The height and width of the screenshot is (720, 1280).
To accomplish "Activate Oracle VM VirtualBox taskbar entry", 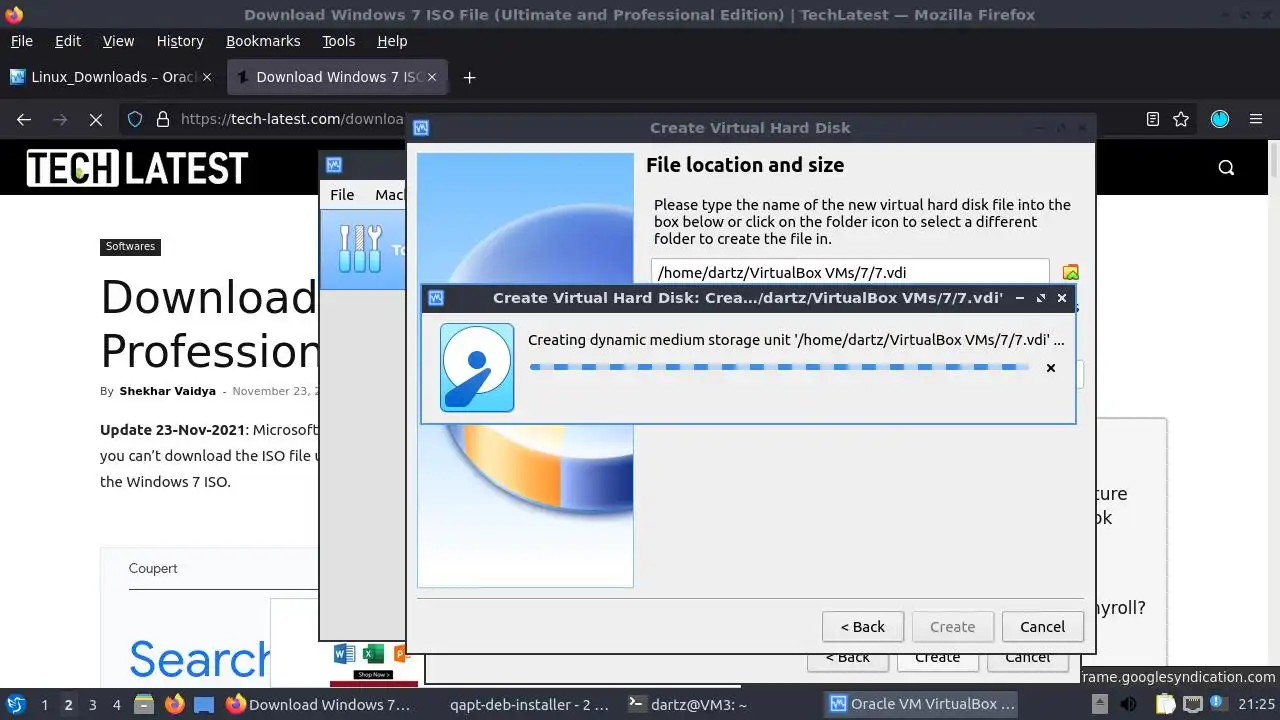I will pyautogui.click(x=922, y=704).
